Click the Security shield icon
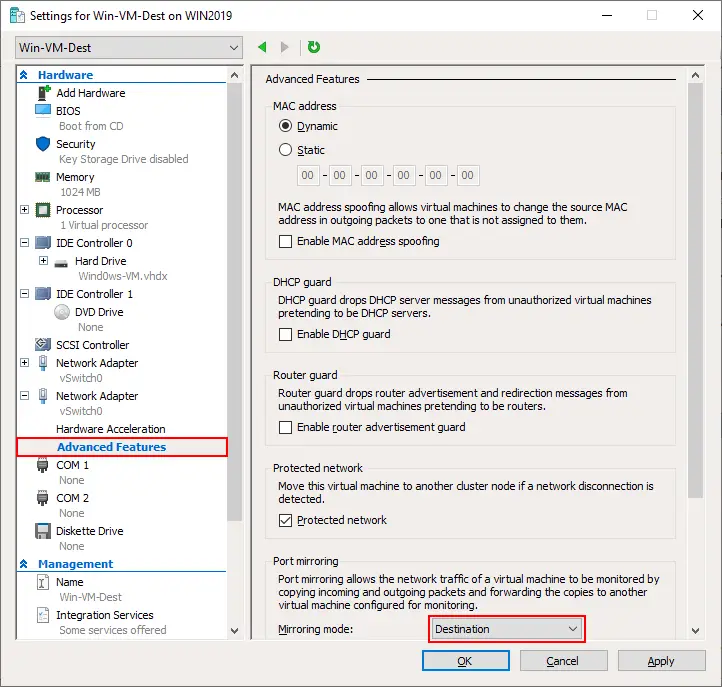Screen dimensions: 722x687 43,144
